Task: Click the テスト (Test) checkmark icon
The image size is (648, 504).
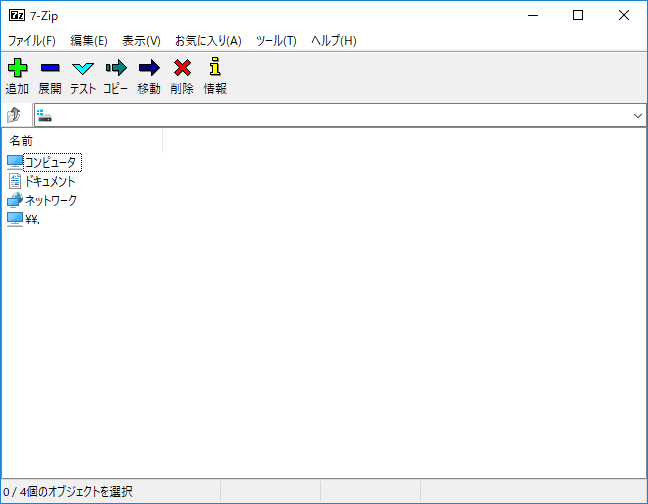Action: (x=83, y=69)
